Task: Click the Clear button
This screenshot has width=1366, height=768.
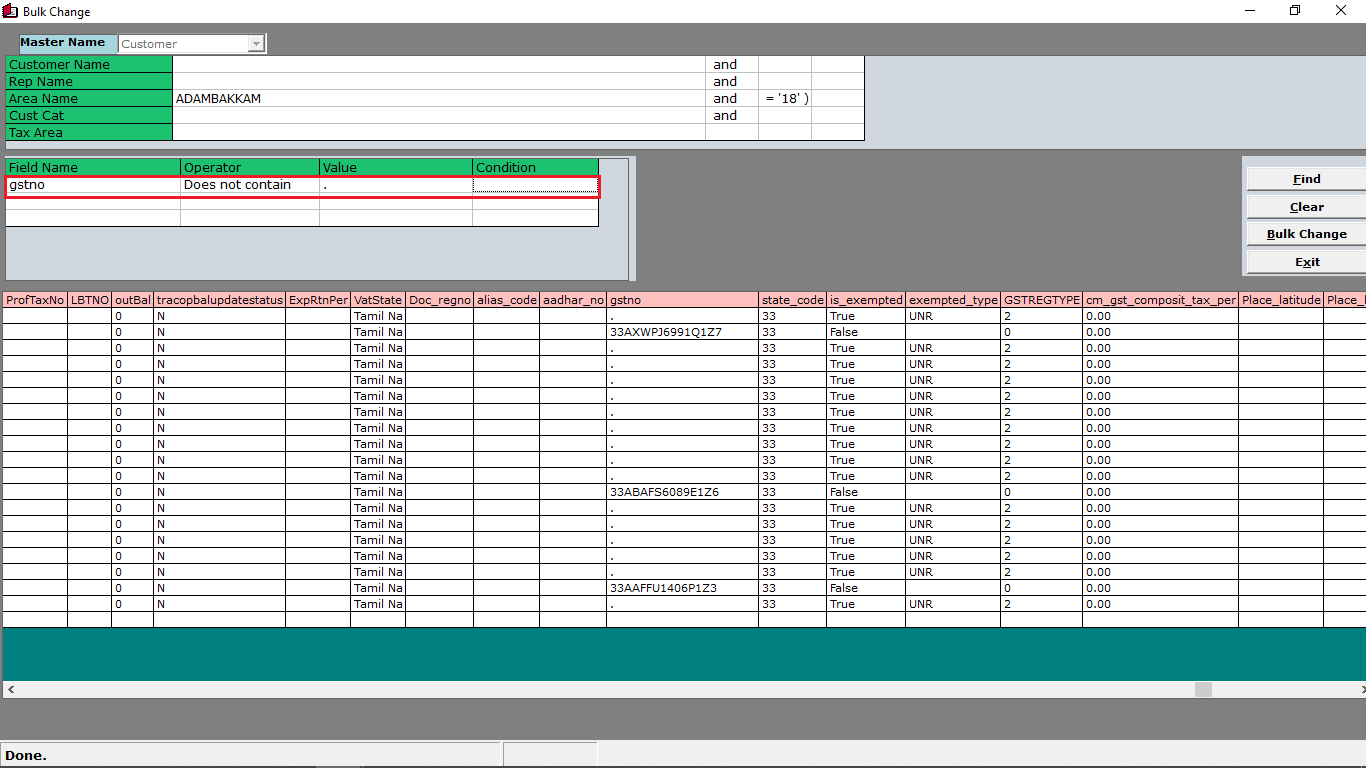Action: click(x=1306, y=207)
